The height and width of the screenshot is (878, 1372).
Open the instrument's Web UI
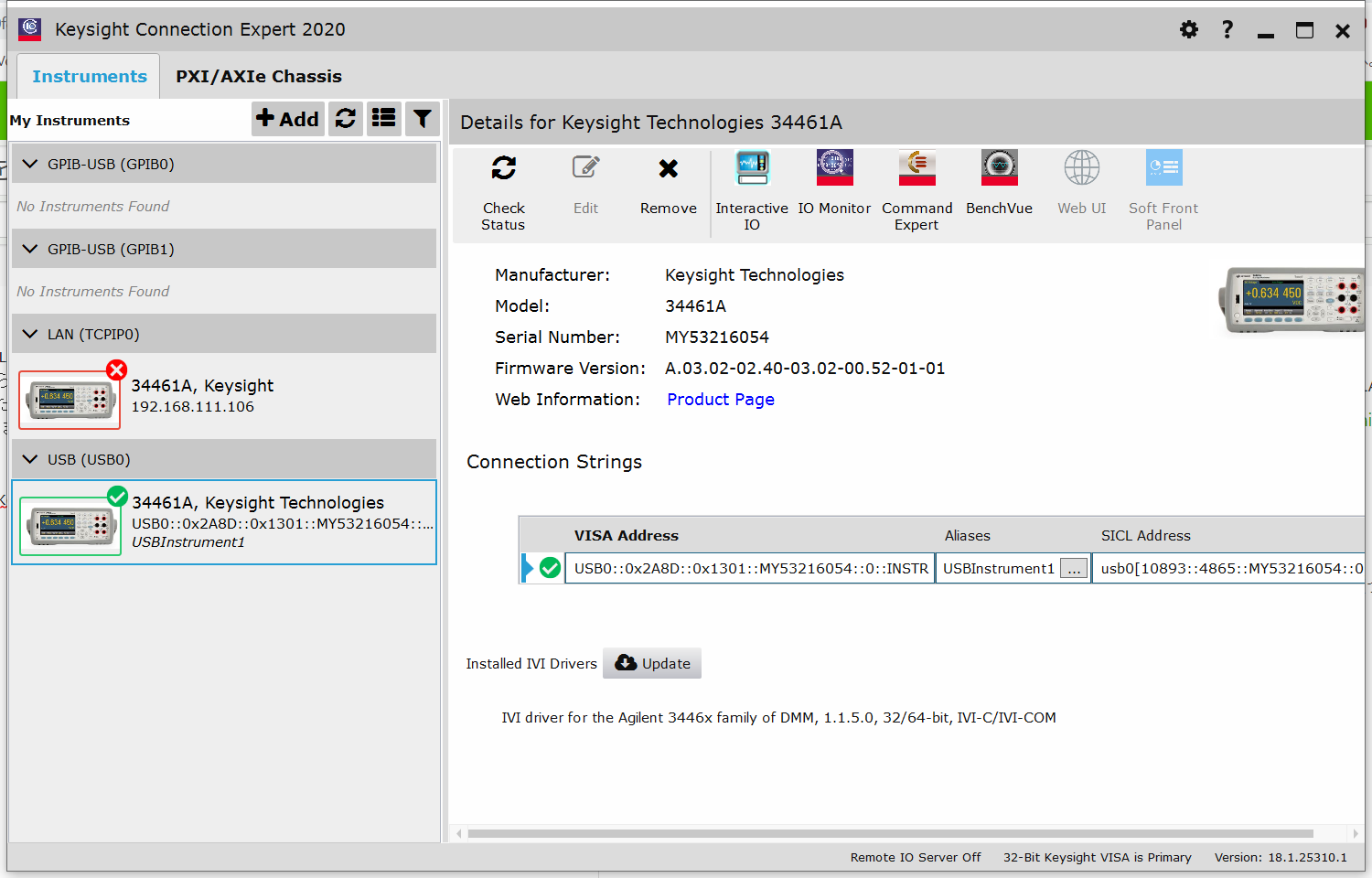tap(1081, 178)
